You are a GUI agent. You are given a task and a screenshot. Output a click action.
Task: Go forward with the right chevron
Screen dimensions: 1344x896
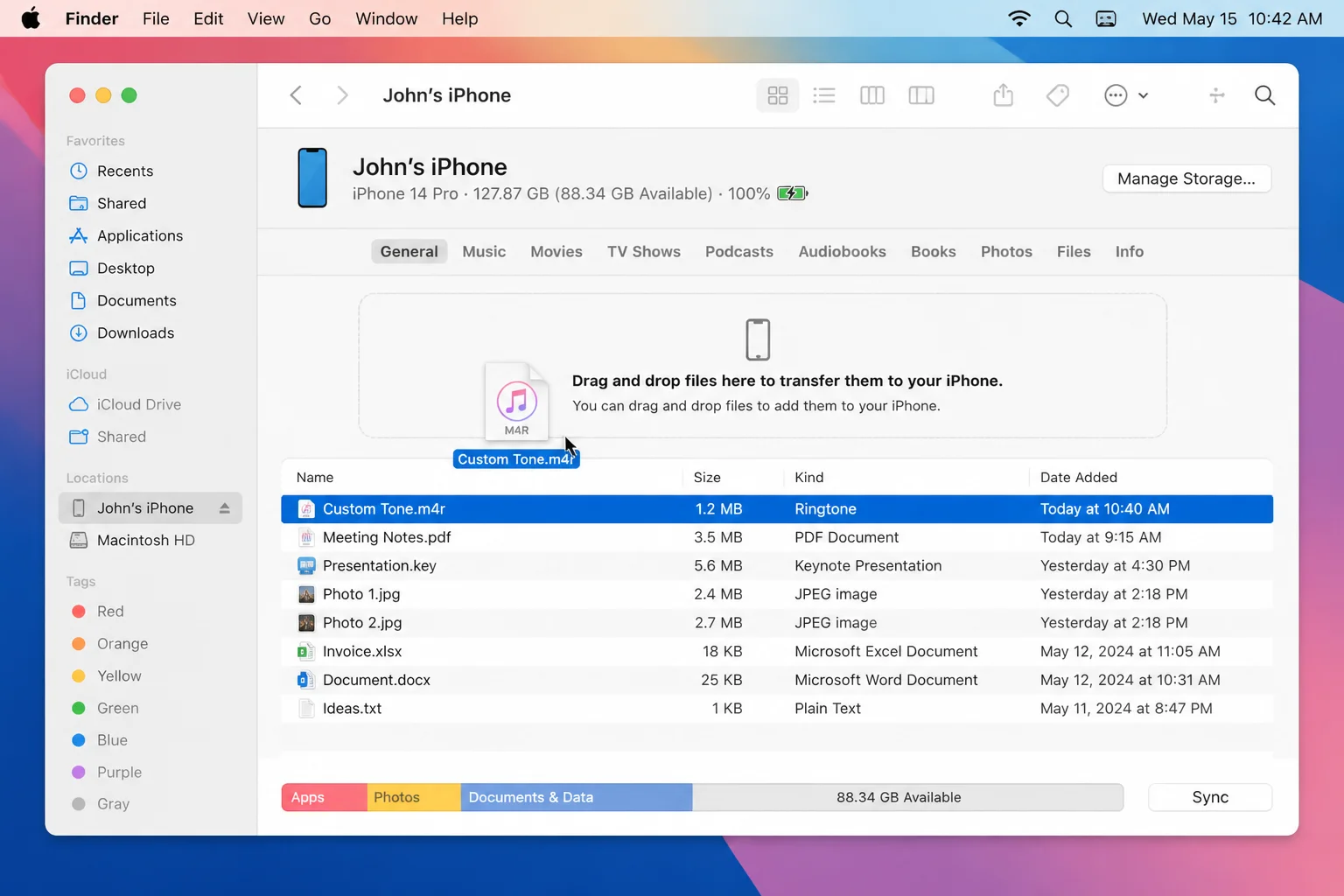[x=342, y=95]
